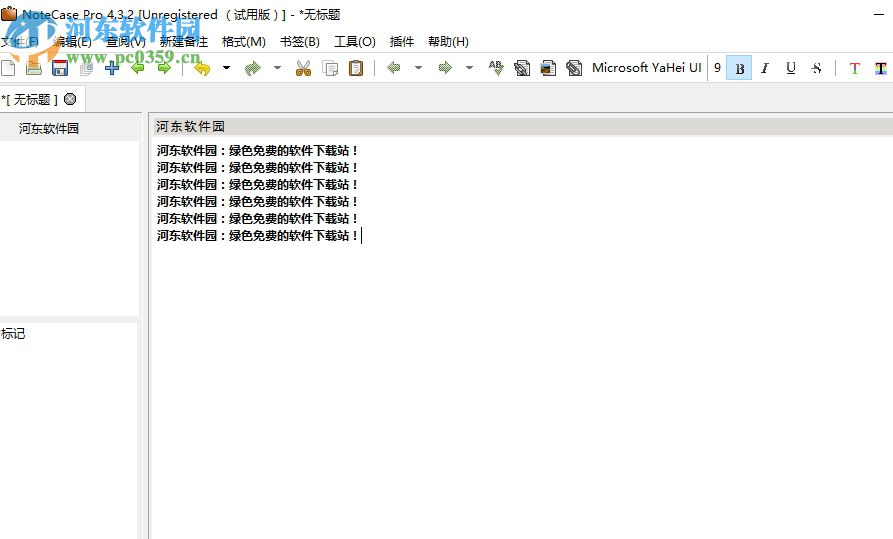Open the 编辑(E) menu
This screenshot has width=893, height=539.
72,42
